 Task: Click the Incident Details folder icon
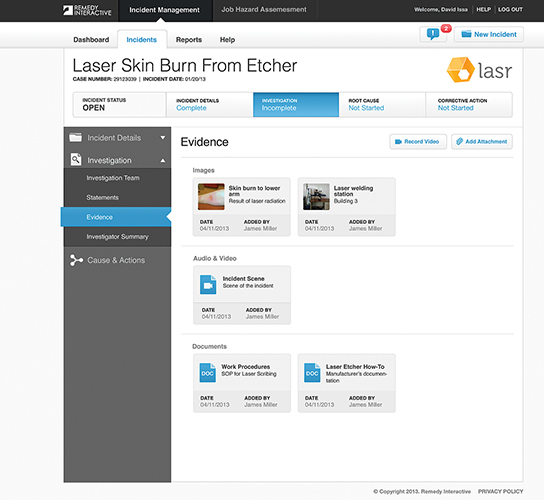(75, 137)
